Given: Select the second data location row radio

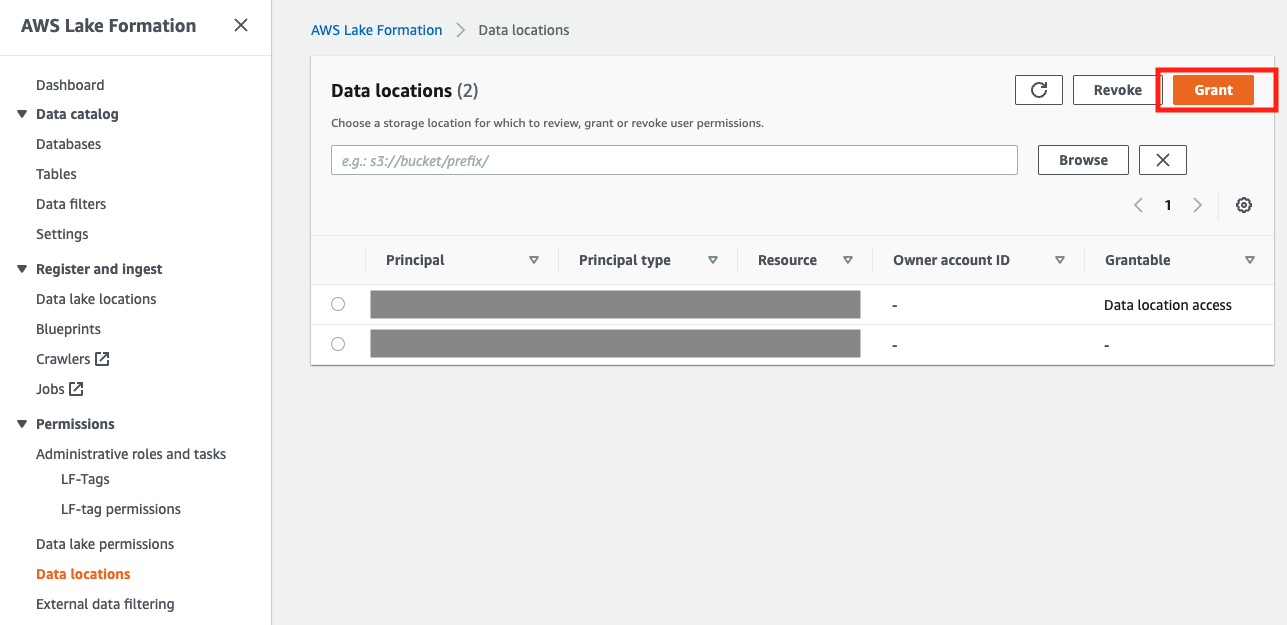Looking at the screenshot, I should pyautogui.click(x=338, y=344).
